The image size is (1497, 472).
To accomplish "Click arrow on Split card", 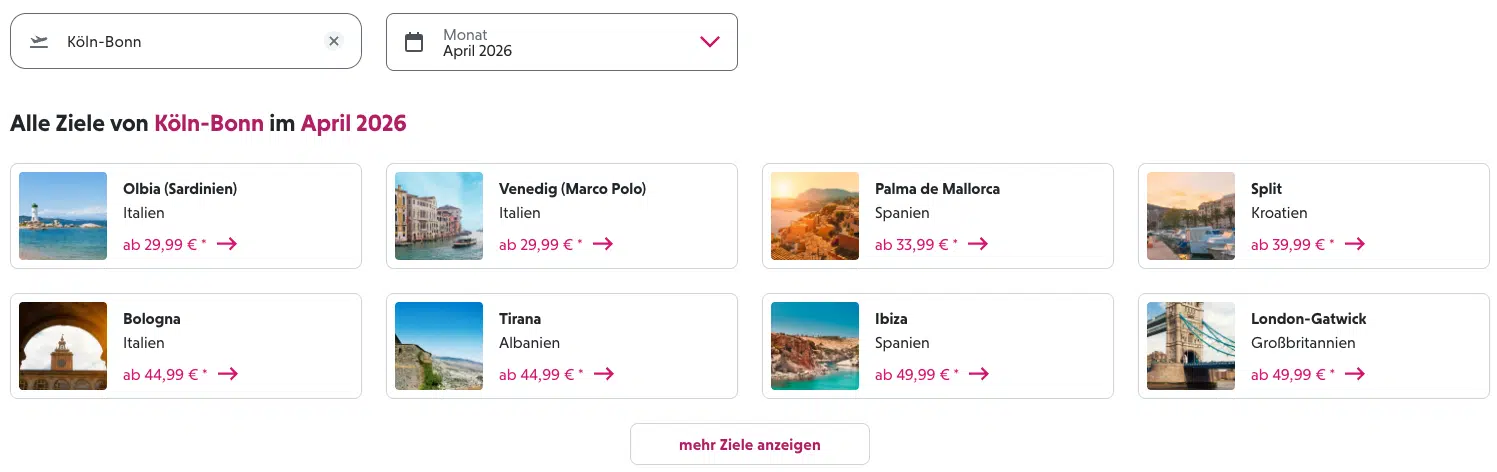I will [1354, 244].
